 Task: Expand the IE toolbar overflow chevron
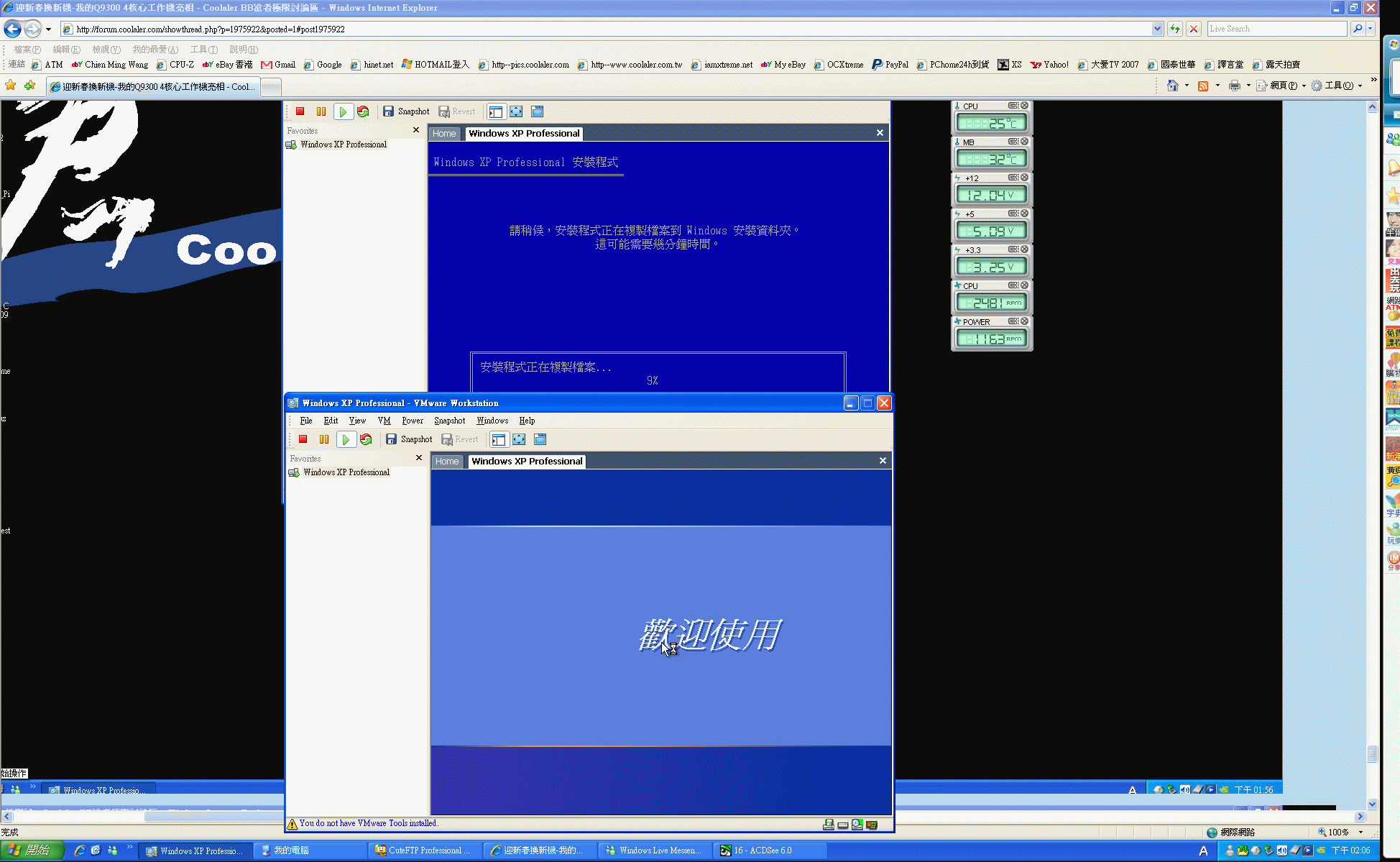pyautogui.click(x=1373, y=80)
